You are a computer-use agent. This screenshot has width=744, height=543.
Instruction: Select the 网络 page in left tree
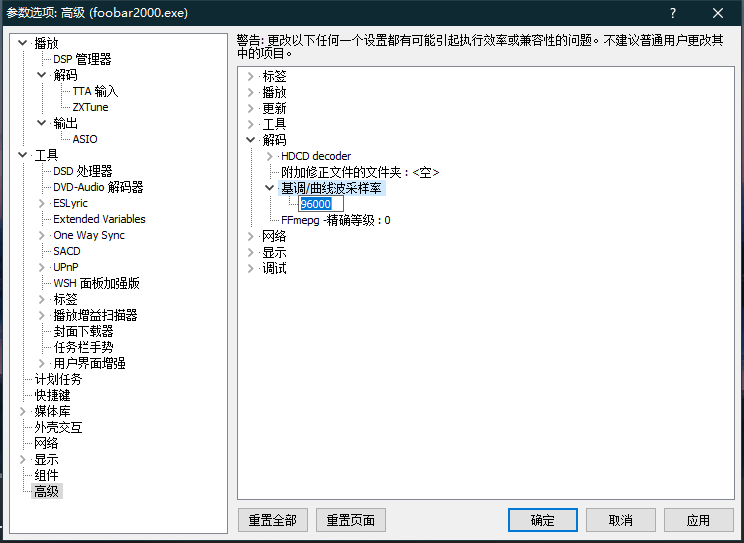[46, 443]
